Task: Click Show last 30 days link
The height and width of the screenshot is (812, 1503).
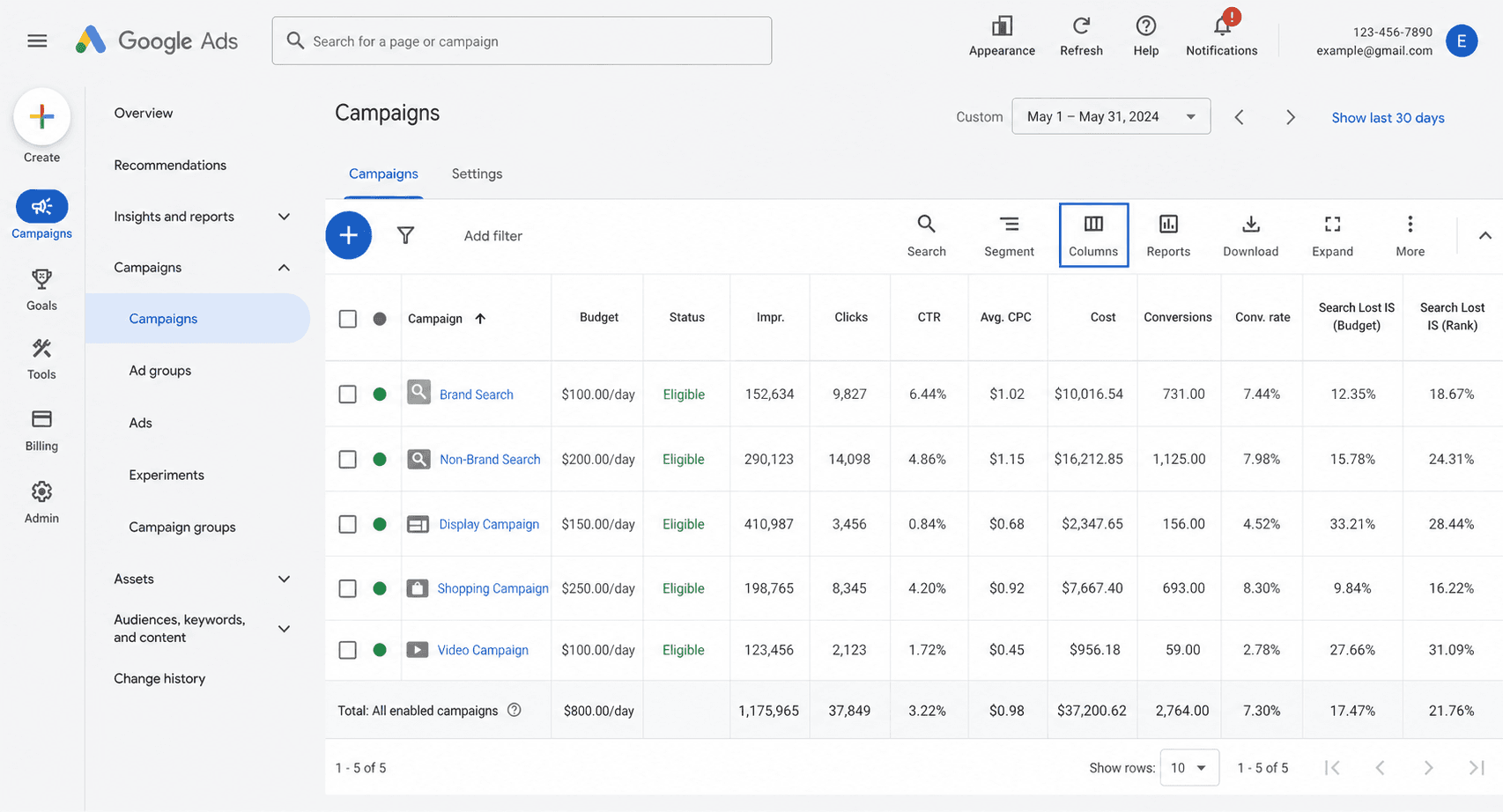Action: (1388, 117)
